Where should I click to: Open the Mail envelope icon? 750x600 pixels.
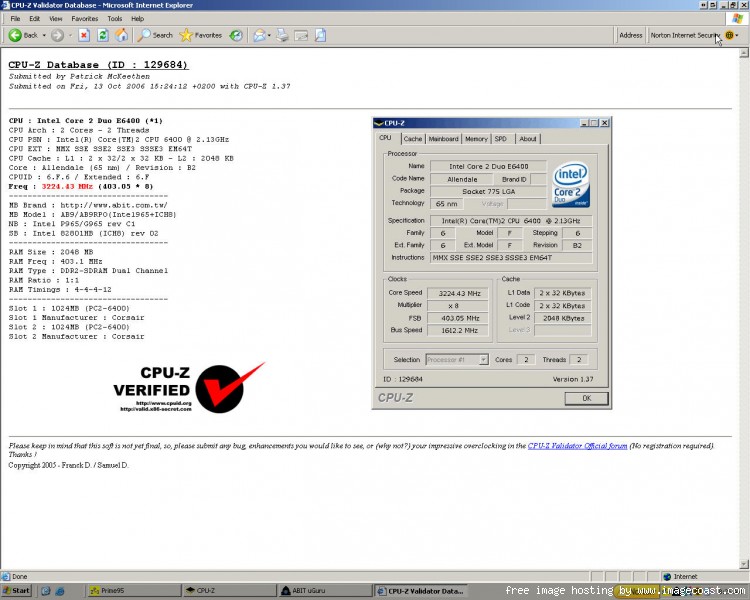tap(260, 35)
